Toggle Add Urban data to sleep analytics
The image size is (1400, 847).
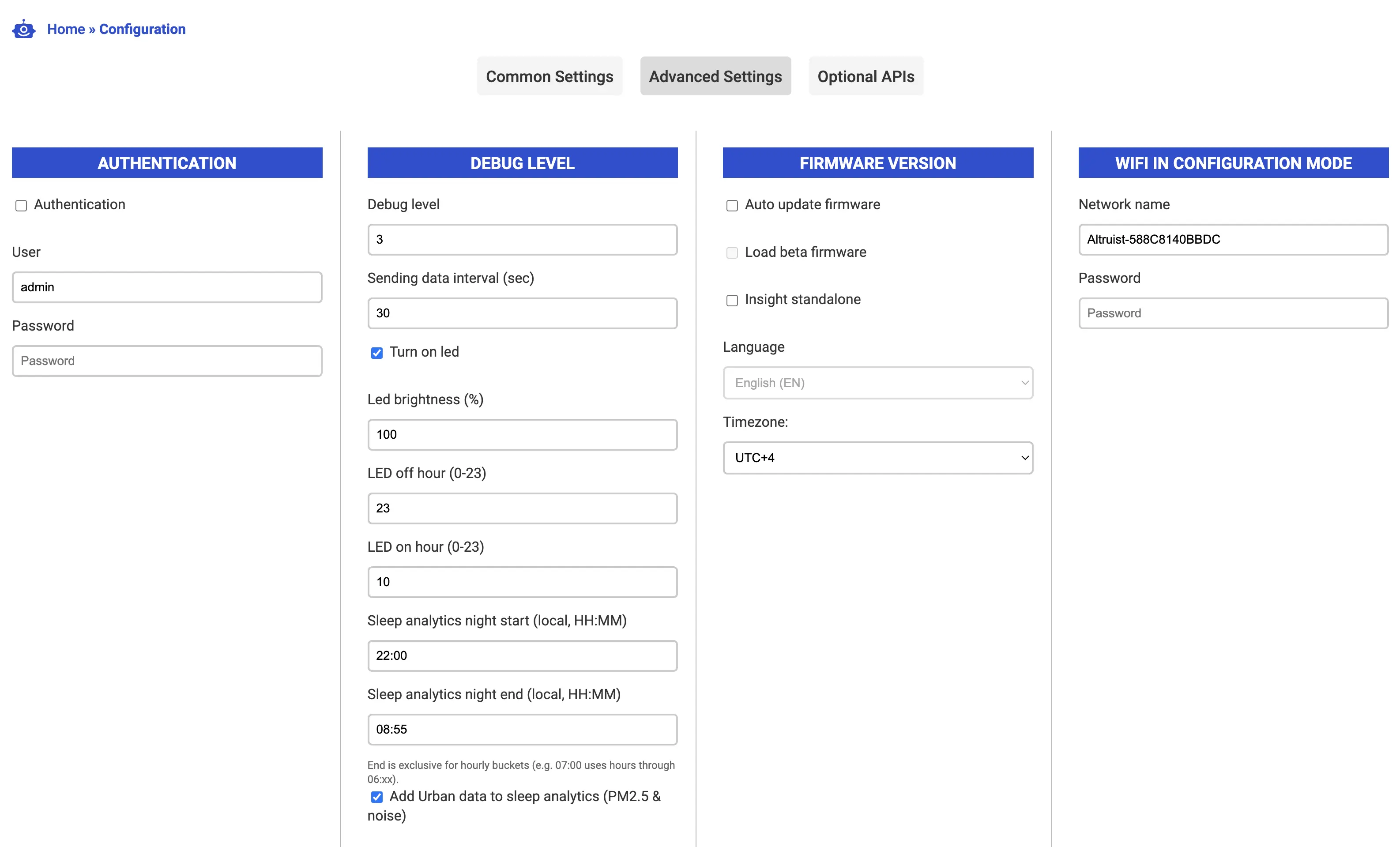click(377, 797)
